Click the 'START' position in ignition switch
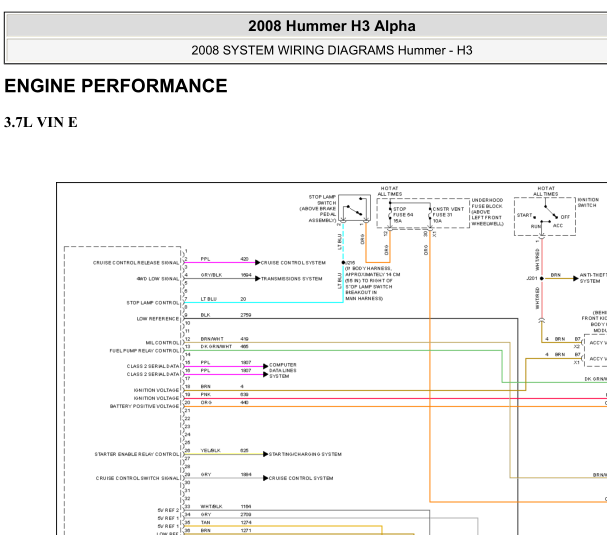Image resolution: width=607 pixels, height=535 pixels. pos(525,215)
